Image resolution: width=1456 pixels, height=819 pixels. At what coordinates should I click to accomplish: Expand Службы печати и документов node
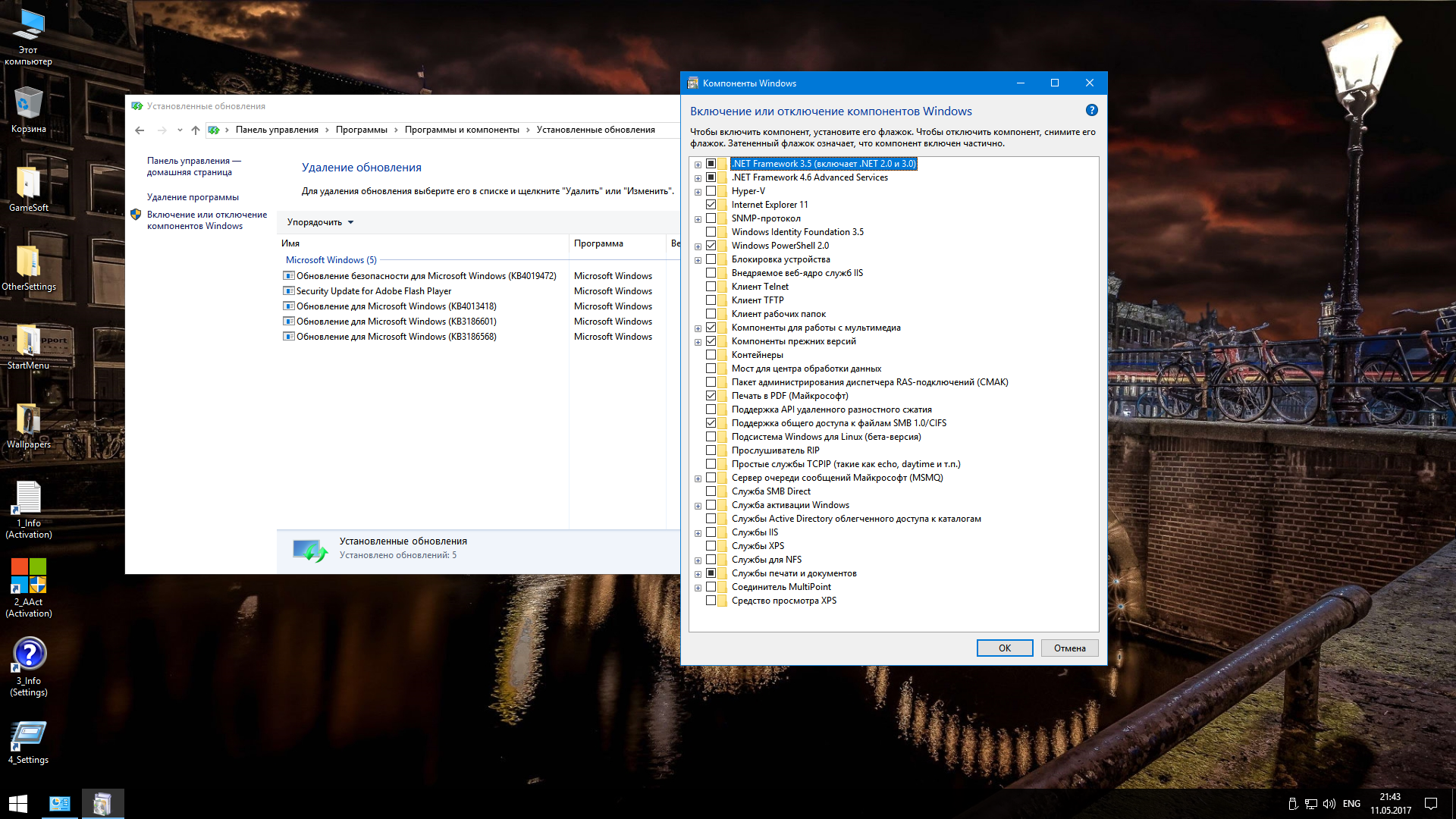[x=698, y=574]
